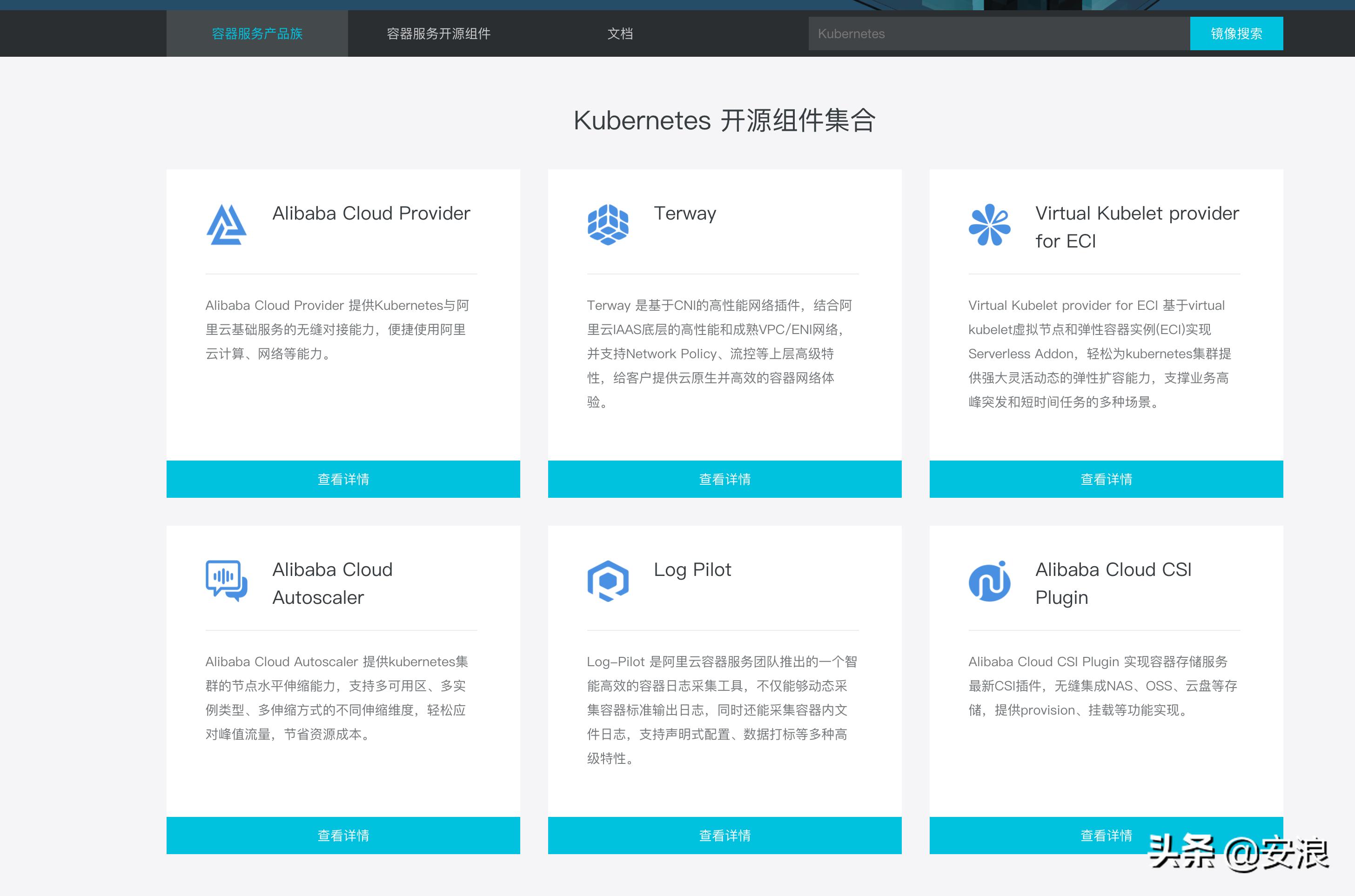The image size is (1355, 896).
Task: Click 查看详情 for Alibaba Cloud Autoscaler
Action: (343, 835)
